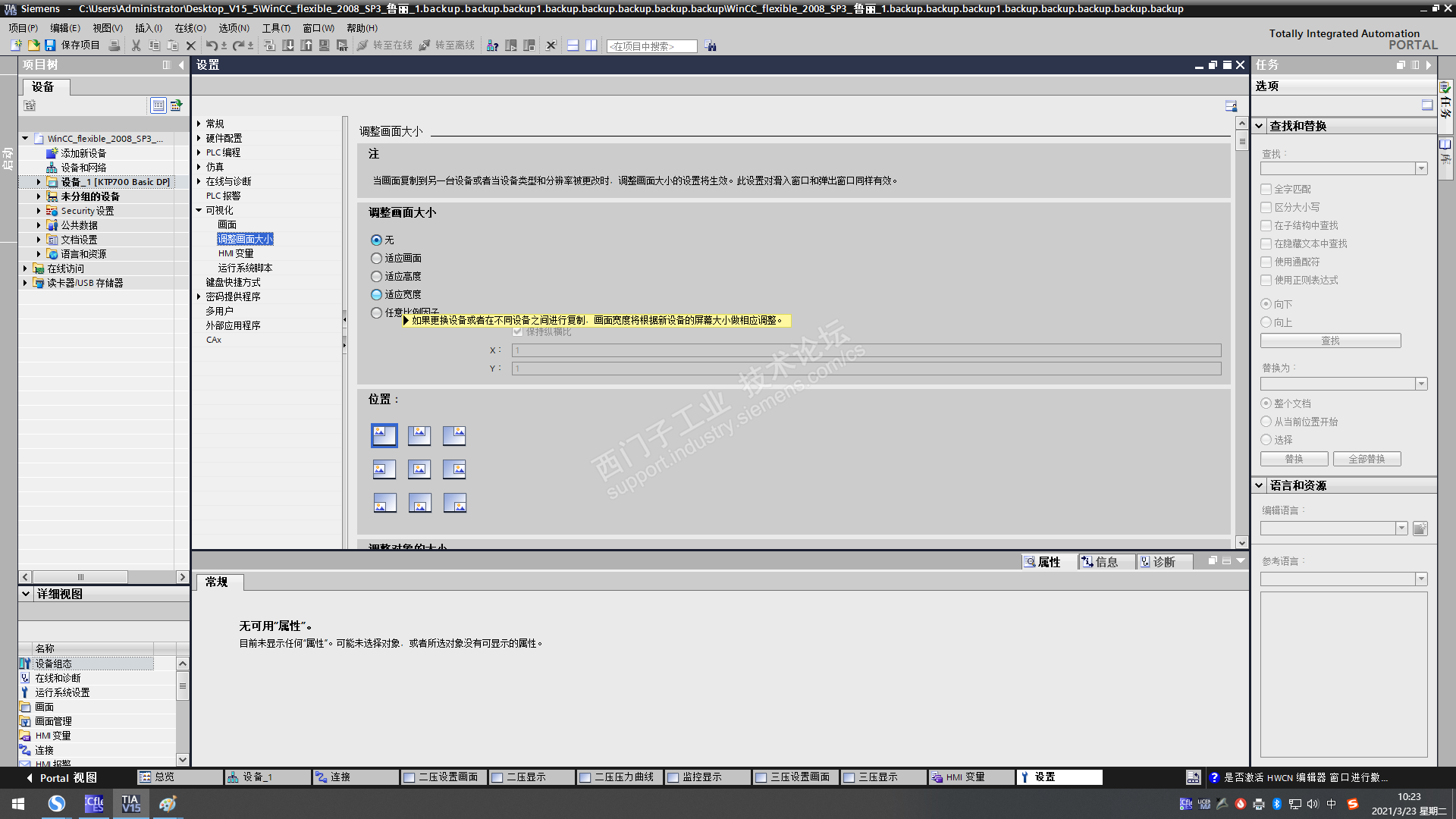
Task: Click the project search input field
Action: pos(651,46)
